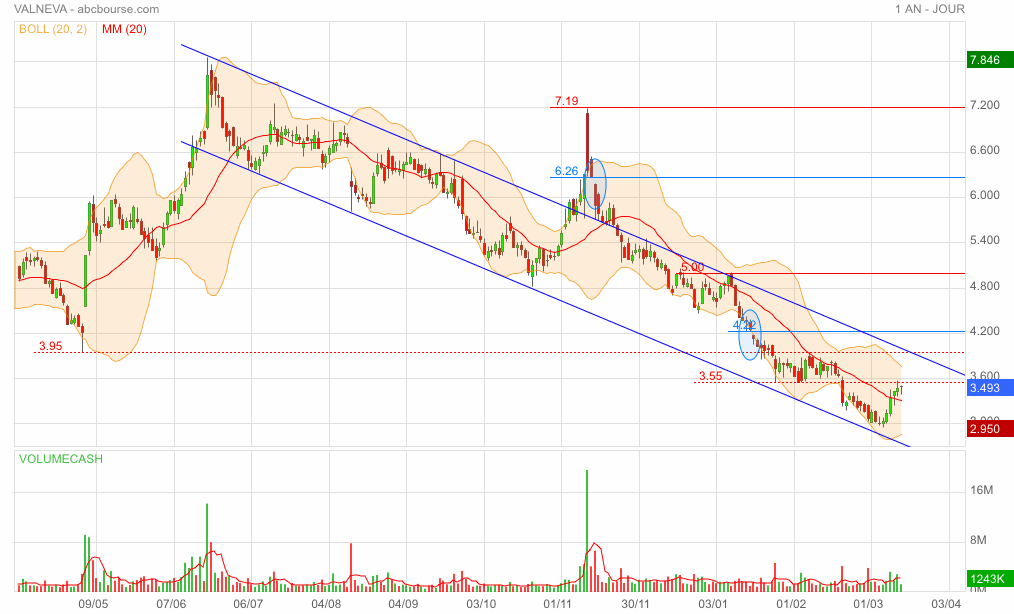1014x614 pixels.
Task: Click the 07/06 date axis label
Action: point(171,604)
